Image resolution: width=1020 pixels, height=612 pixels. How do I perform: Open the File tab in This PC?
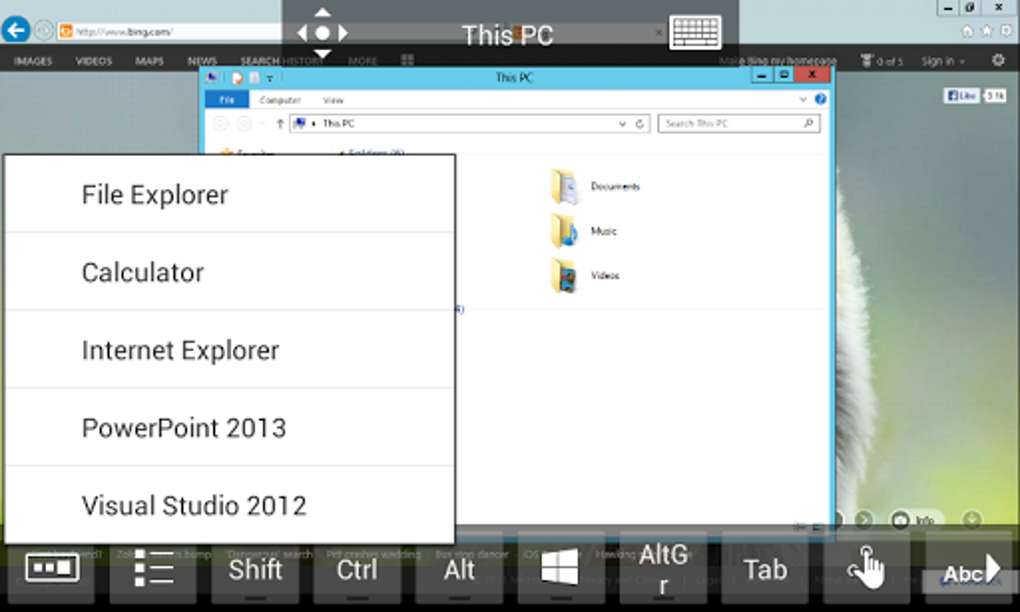pyautogui.click(x=226, y=100)
